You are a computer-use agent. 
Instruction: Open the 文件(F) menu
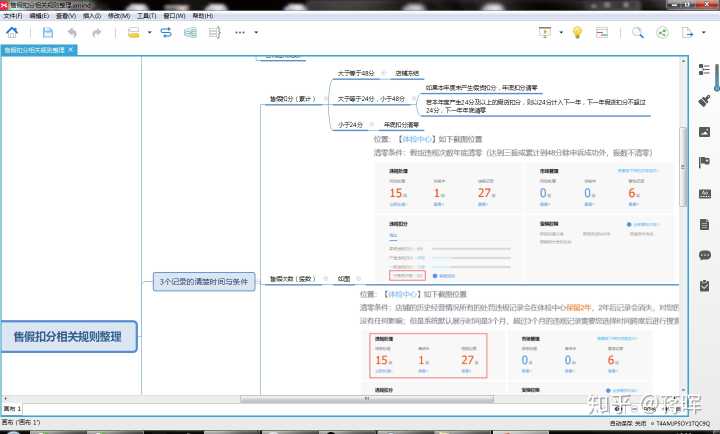tap(13, 17)
